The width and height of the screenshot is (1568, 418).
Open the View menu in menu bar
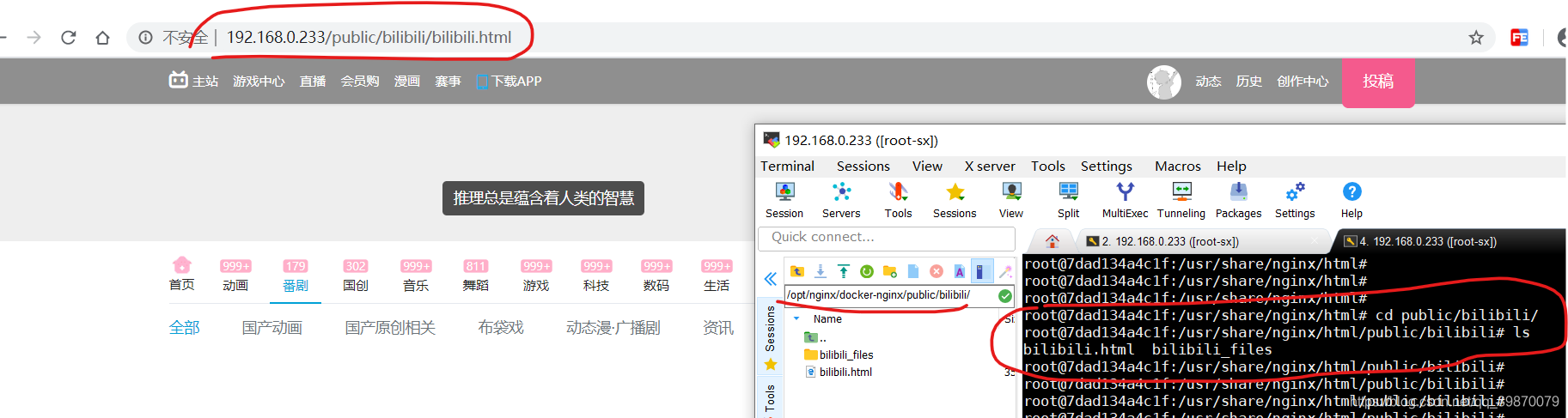[x=927, y=166]
